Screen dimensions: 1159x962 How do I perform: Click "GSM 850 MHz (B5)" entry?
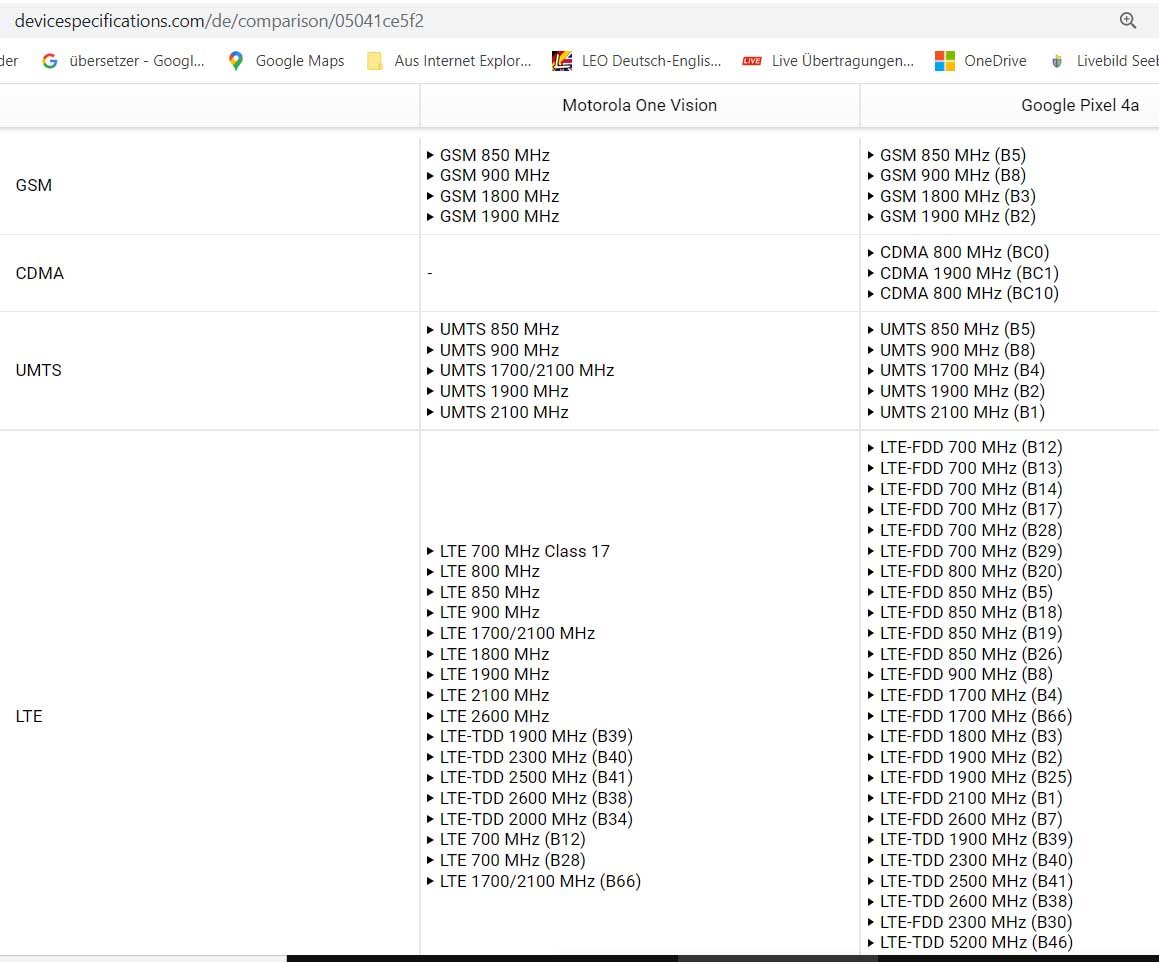pyautogui.click(x=953, y=155)
